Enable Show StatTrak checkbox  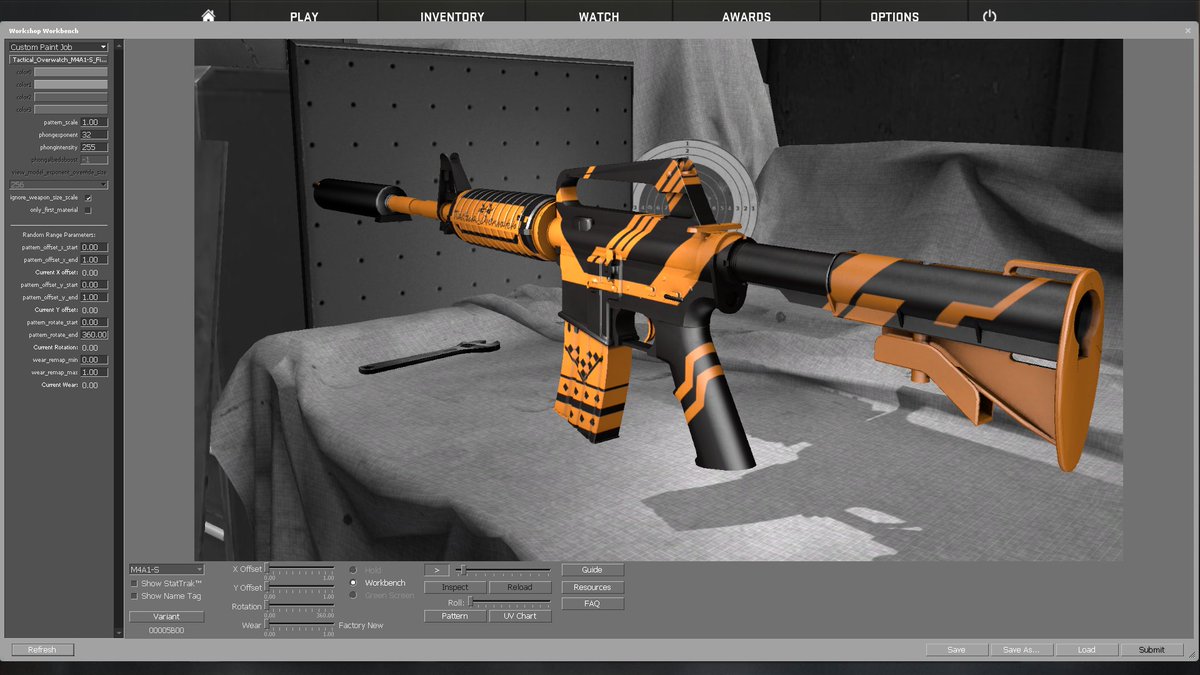click(x=134, y=583)
